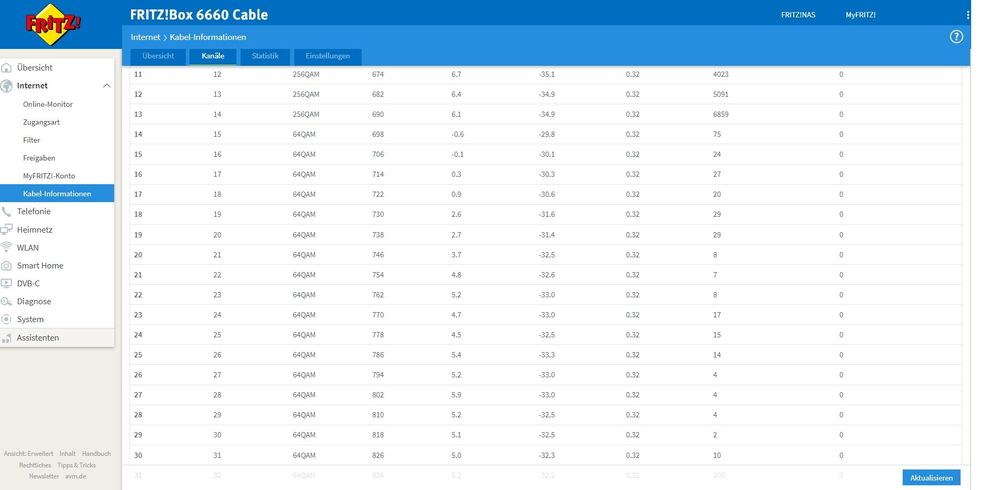Click the Smart Home icon
The image size is (999, 490).
[6, 266]
